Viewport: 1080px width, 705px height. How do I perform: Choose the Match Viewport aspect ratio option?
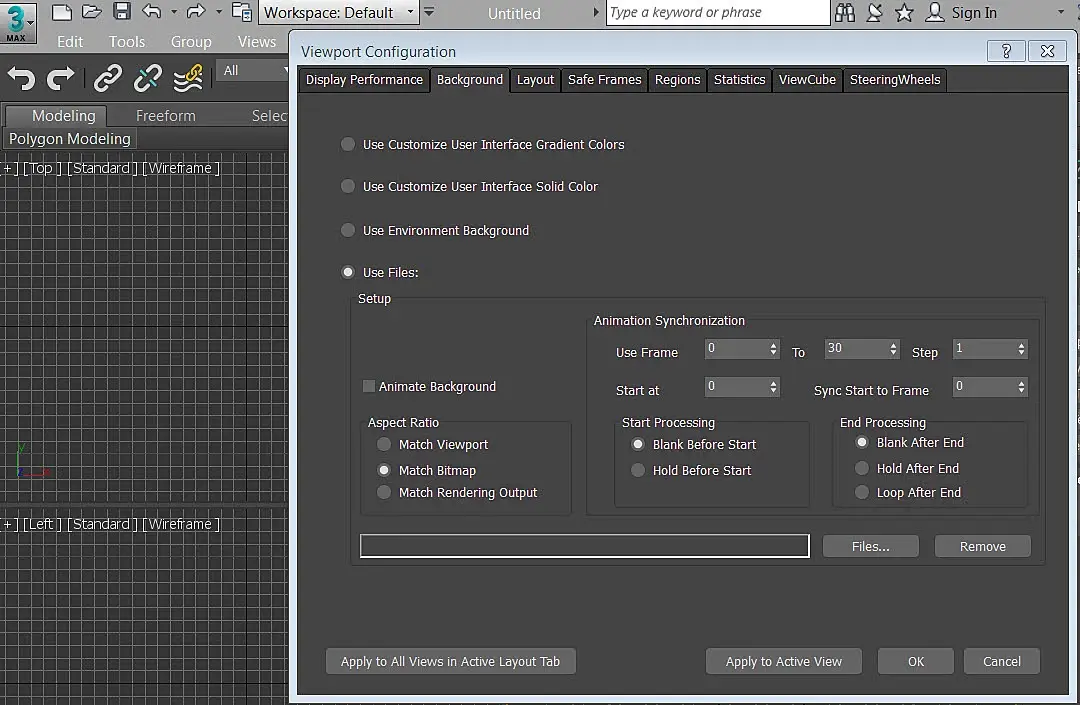coord(384,444)
